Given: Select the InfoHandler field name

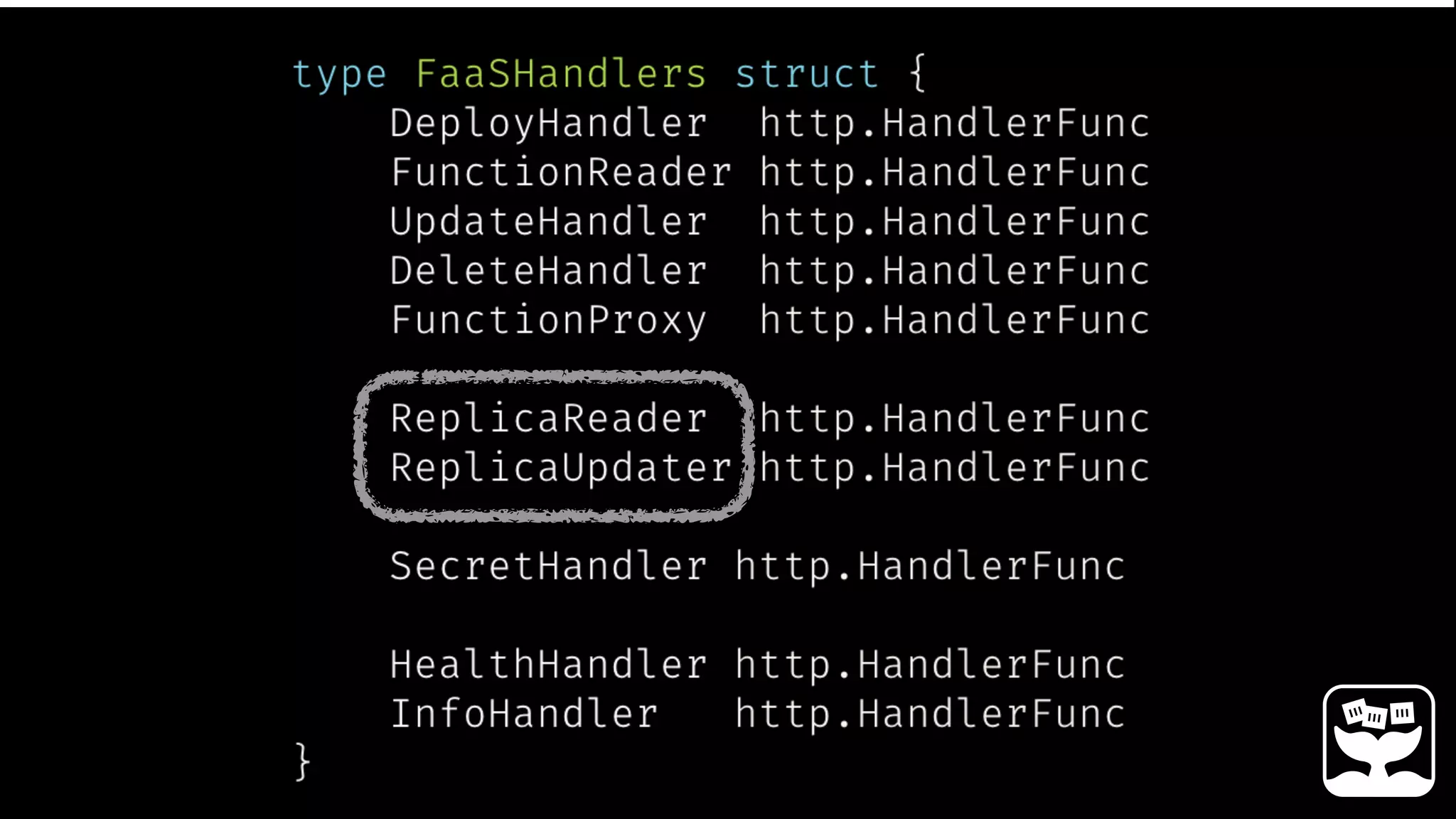Looking at the screenshot, I should tap(525, 714).
